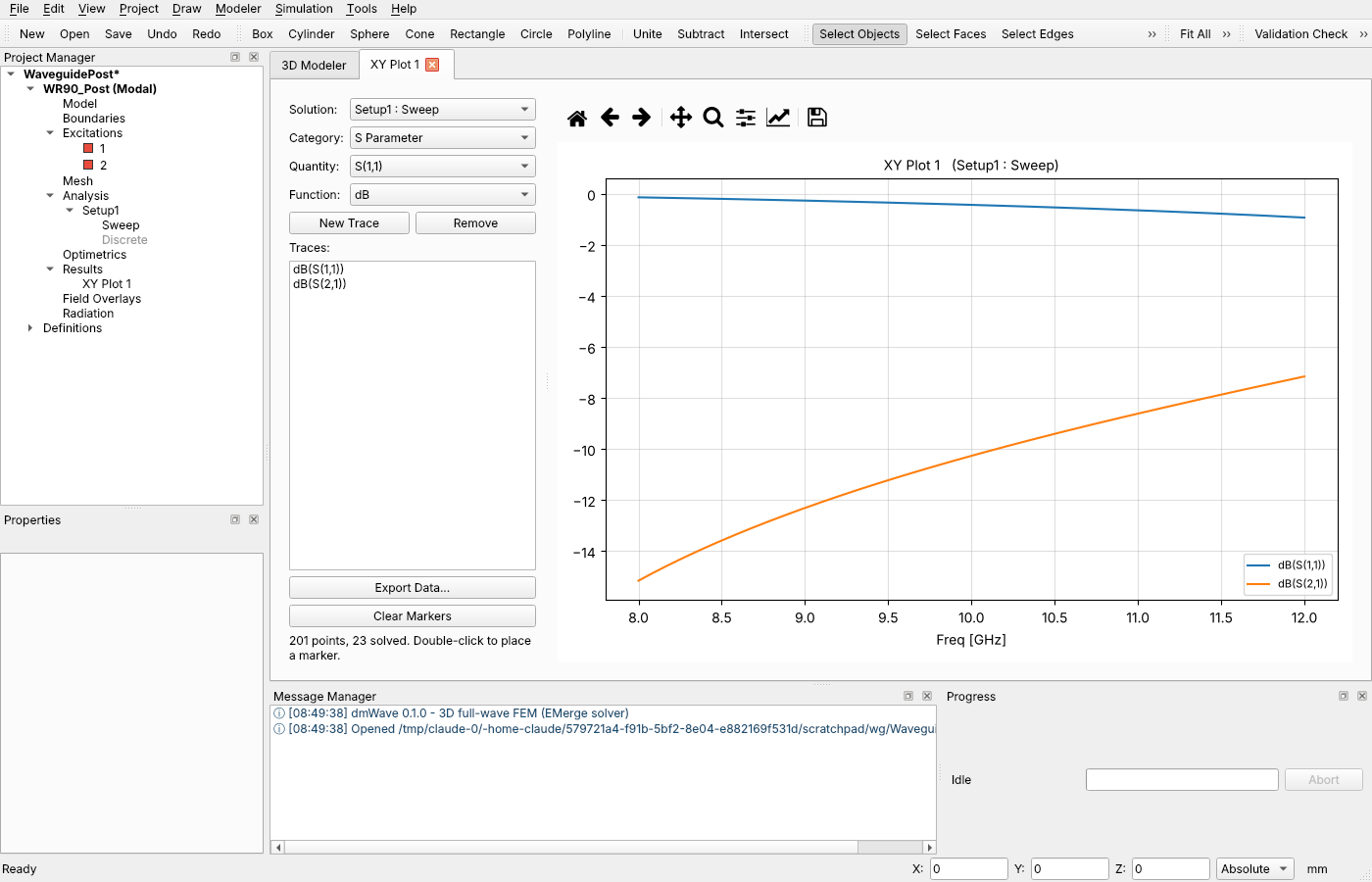This screenshot has height=882, width=1372.
Task: Collapse the WR90_Post (Modal) design node
Action: pyautogui.click(x=30, y=89)
